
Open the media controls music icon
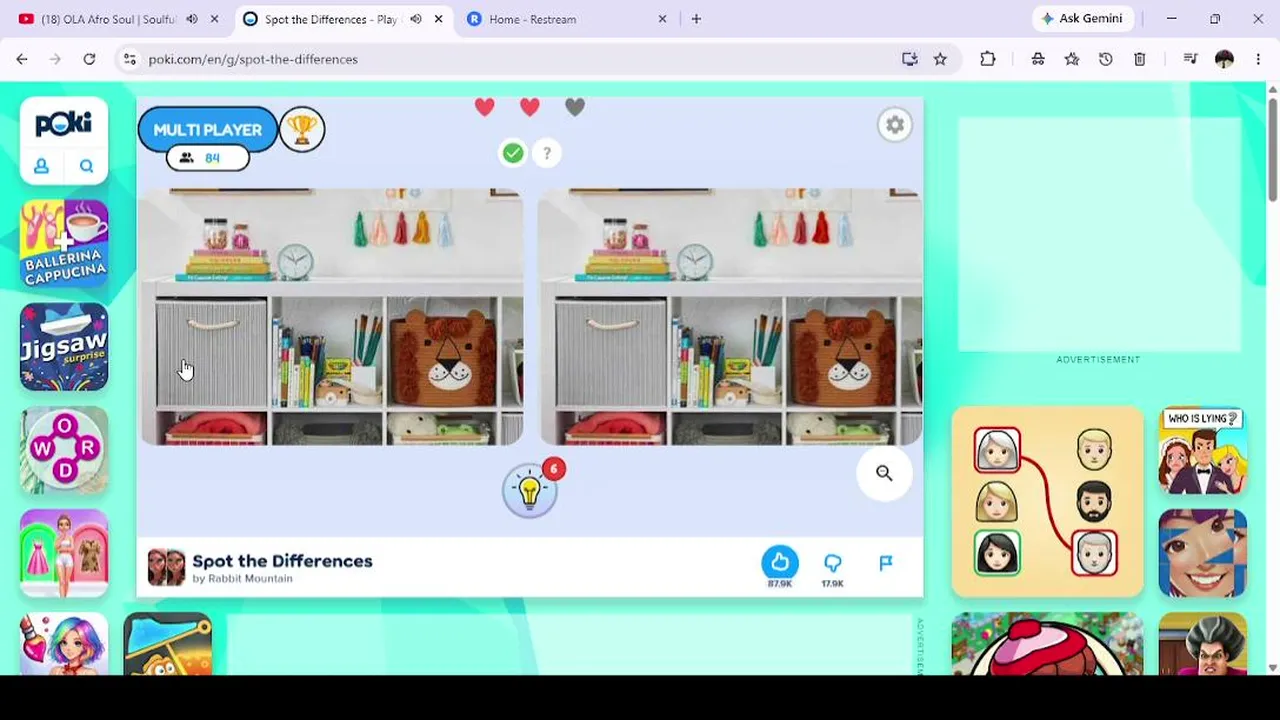tap(1190, 59)
